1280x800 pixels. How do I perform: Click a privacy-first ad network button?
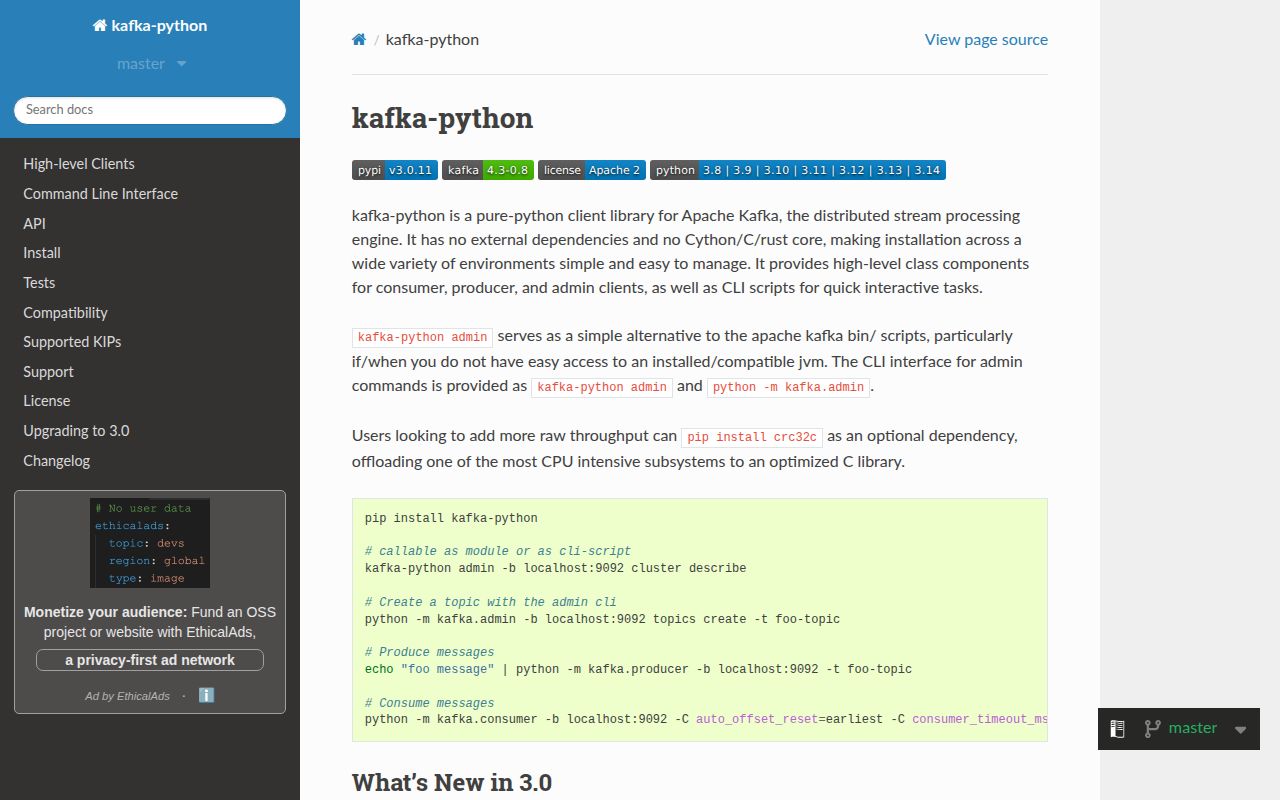[x=150, y=660]
